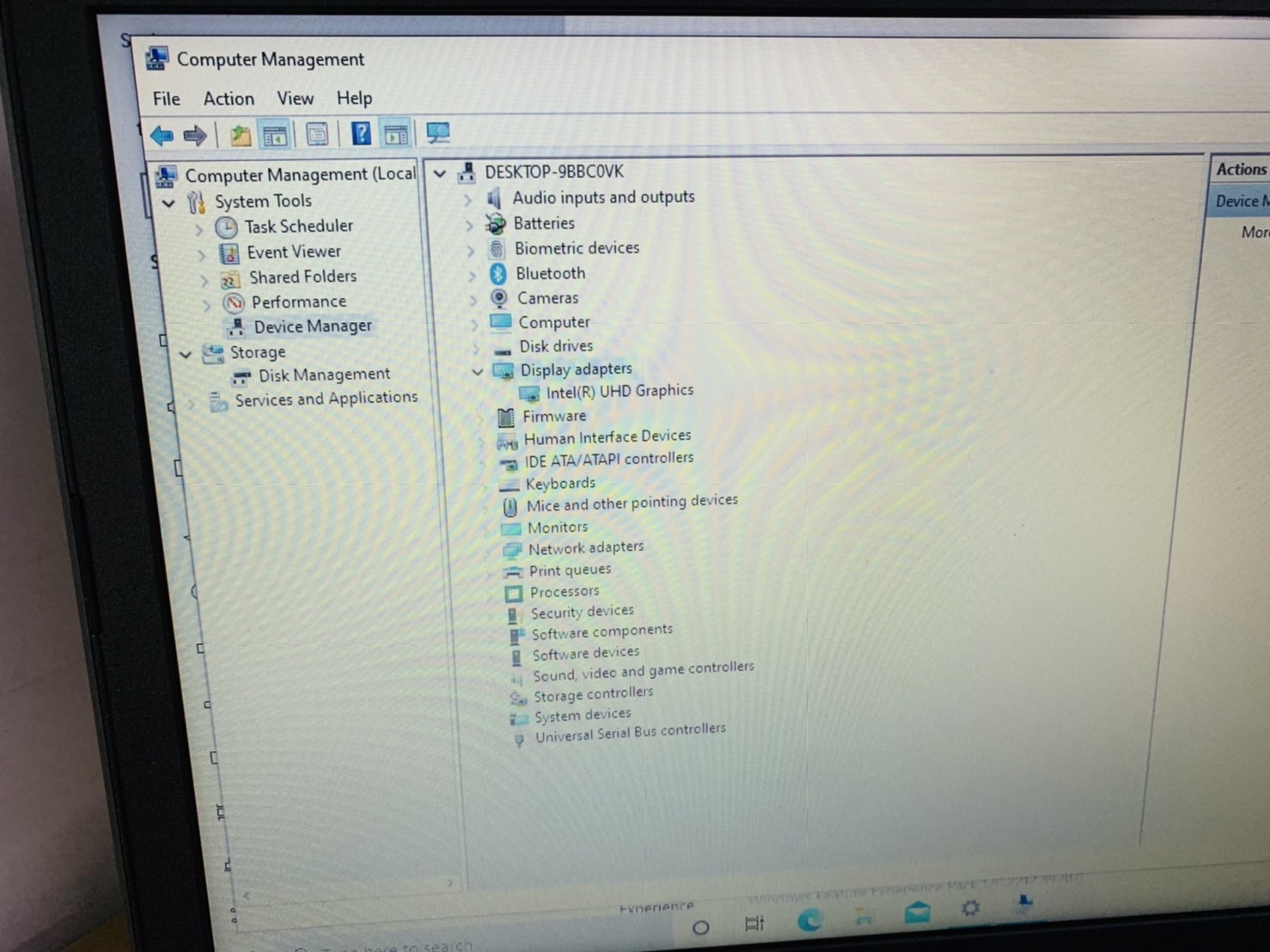Viewport: 1270px width, 952px height.
Task: Click the Back arrow toolbar icon
Action: point(162,135)
